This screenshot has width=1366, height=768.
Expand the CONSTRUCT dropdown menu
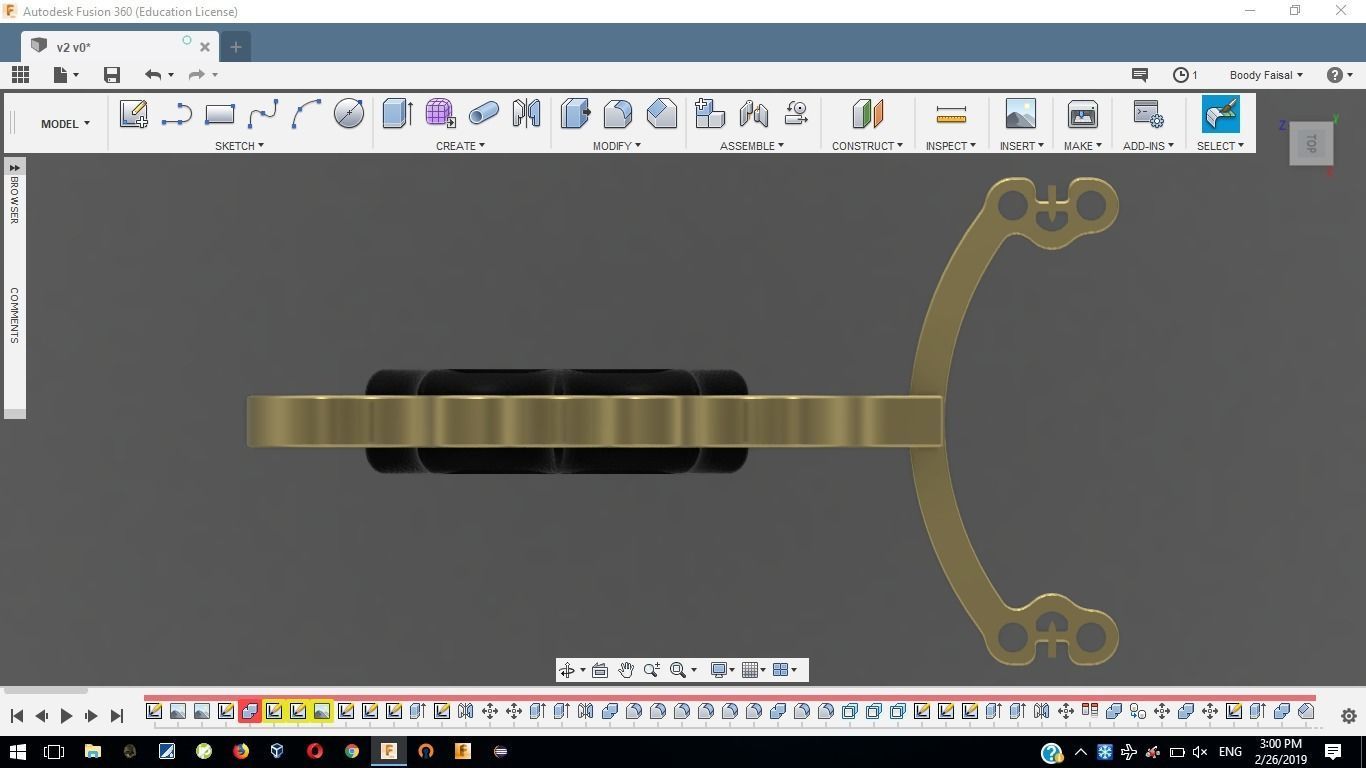(867, 146)
